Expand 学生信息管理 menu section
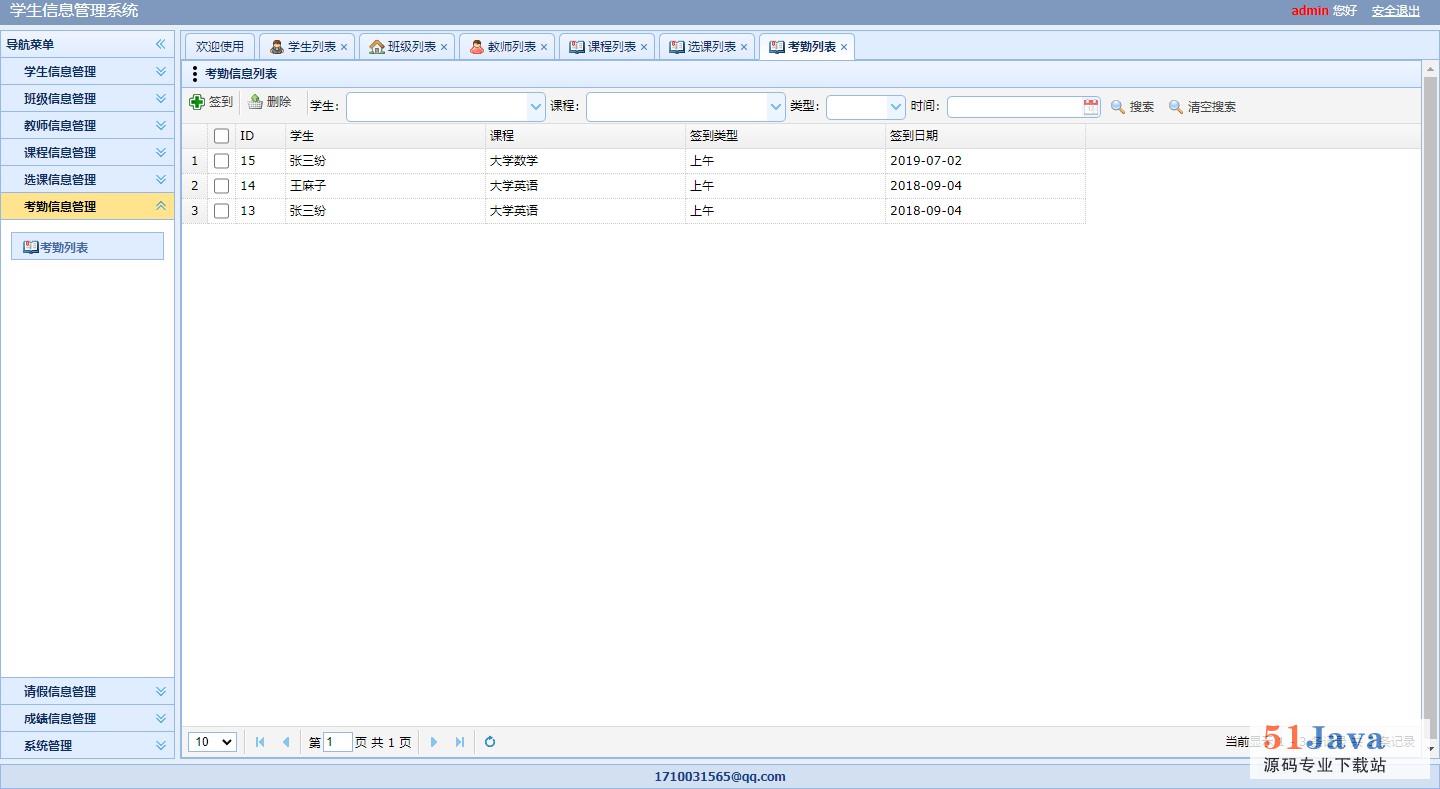Viewport: 1440px width, 789px height. point(87,71)
